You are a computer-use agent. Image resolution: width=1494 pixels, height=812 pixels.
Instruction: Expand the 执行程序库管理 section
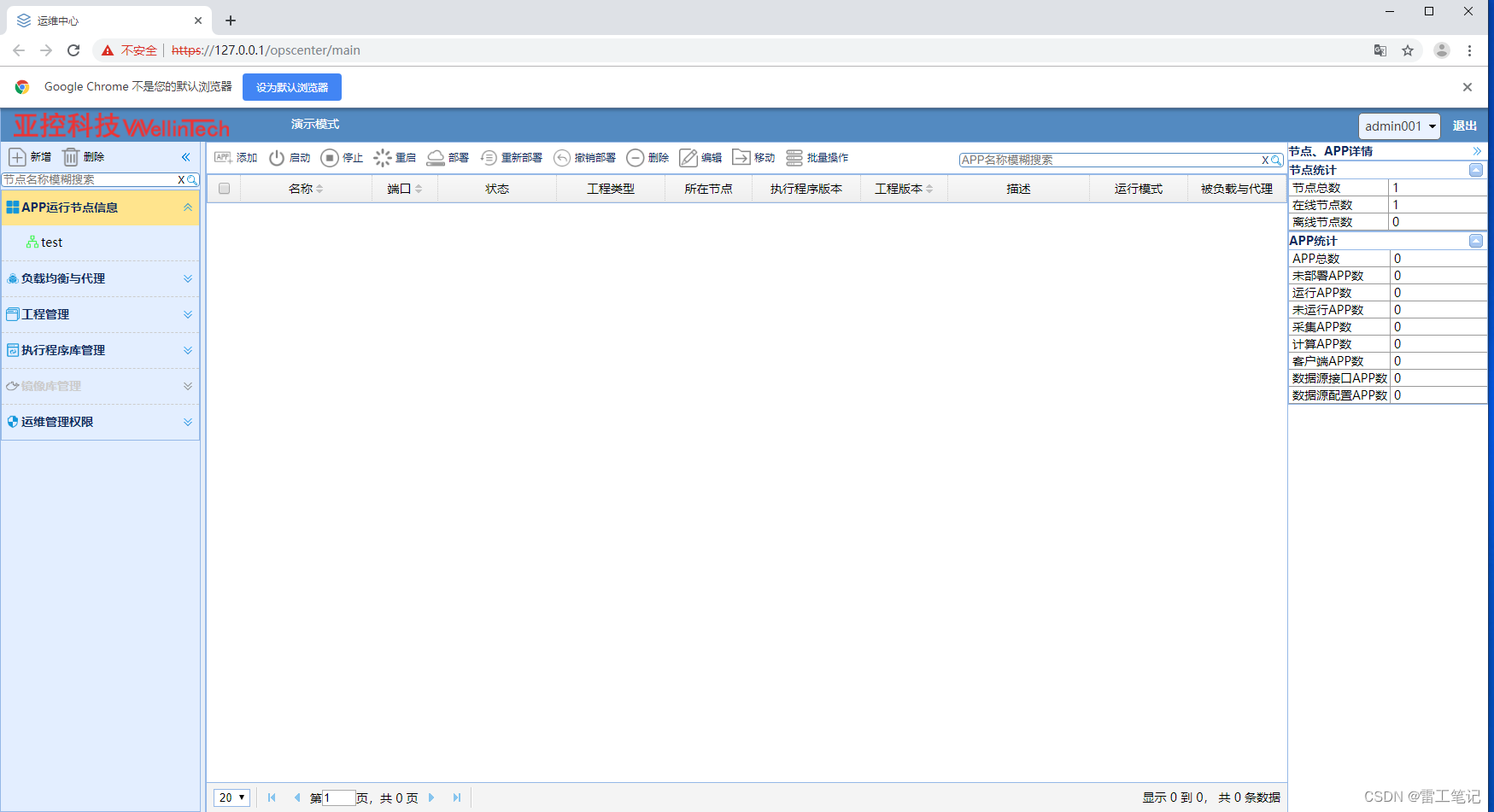tap(188, 351)
